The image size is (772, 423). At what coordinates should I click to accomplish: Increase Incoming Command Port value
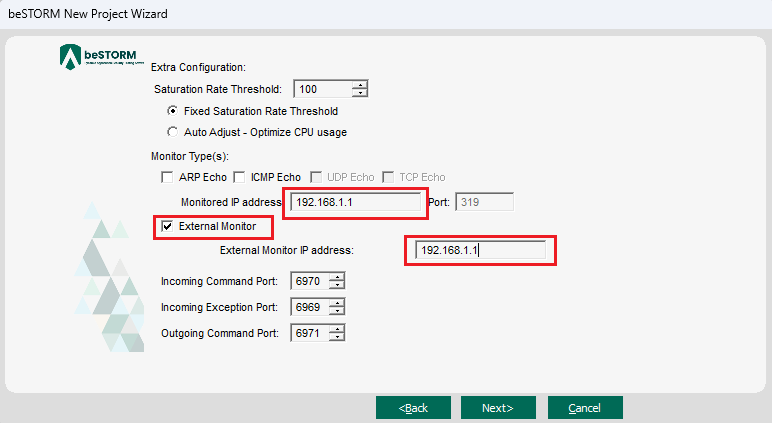337,277
